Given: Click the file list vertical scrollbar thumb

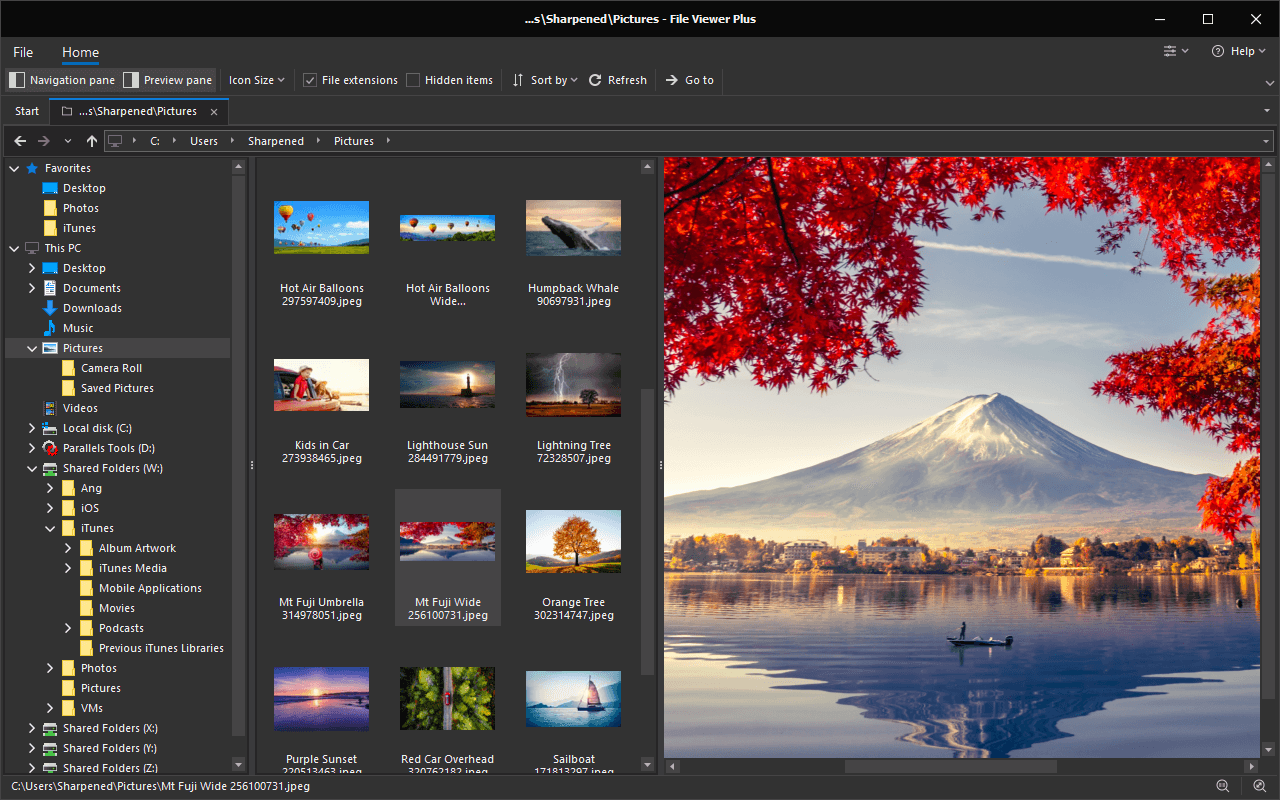Looking at the screenshot, I should (x=647, y=531).
